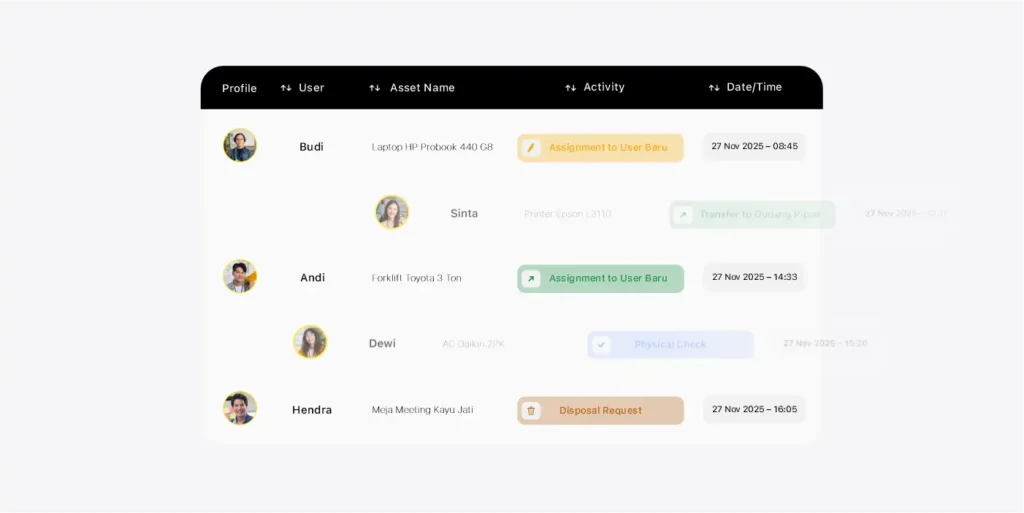This screenshot has height=513, width=1024.
Task: Open Sinta's profile photo
Action: point(392,212)
